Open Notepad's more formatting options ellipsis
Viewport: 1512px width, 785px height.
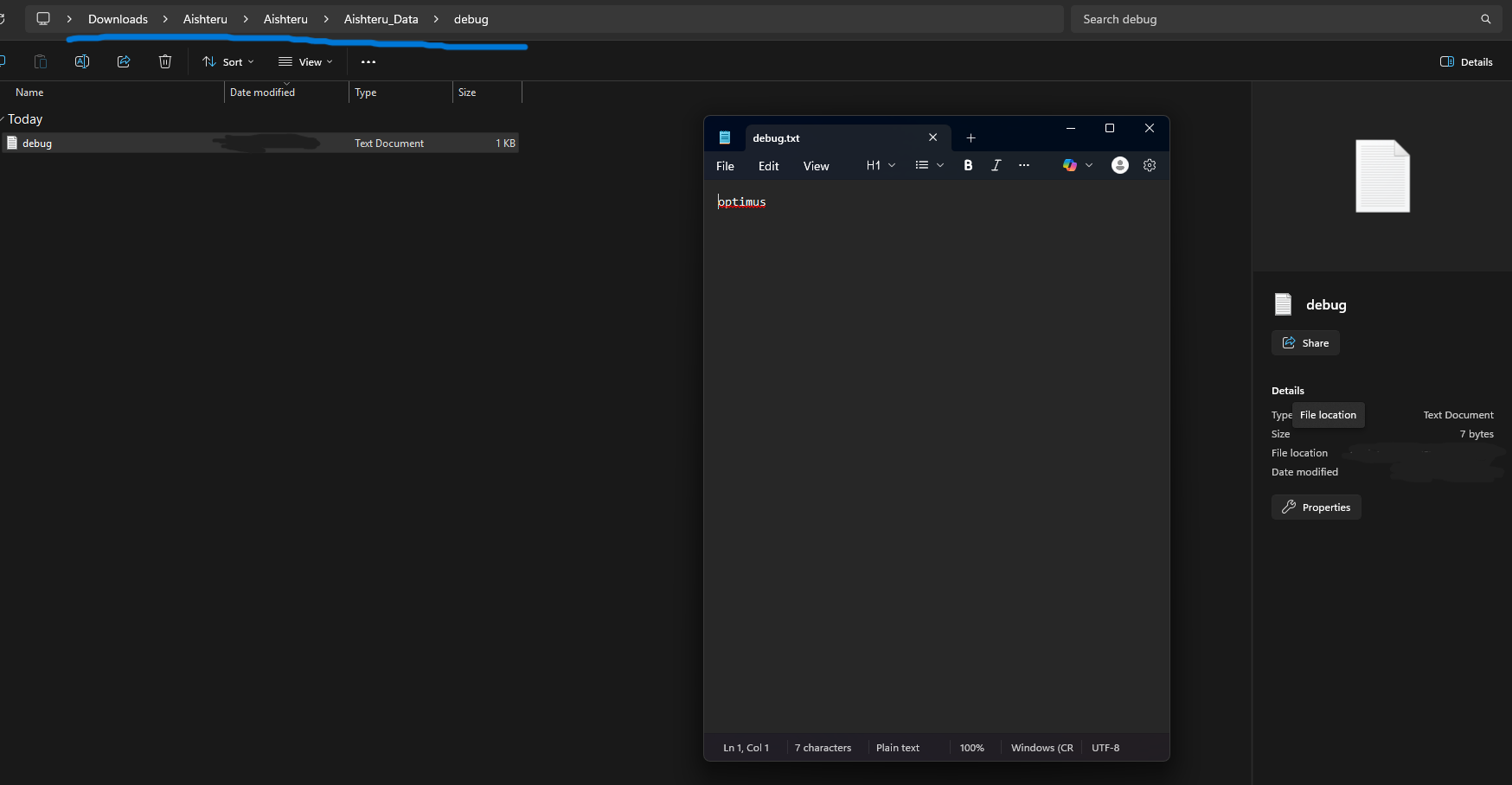pyautogui.click(x=1024, y=166)
